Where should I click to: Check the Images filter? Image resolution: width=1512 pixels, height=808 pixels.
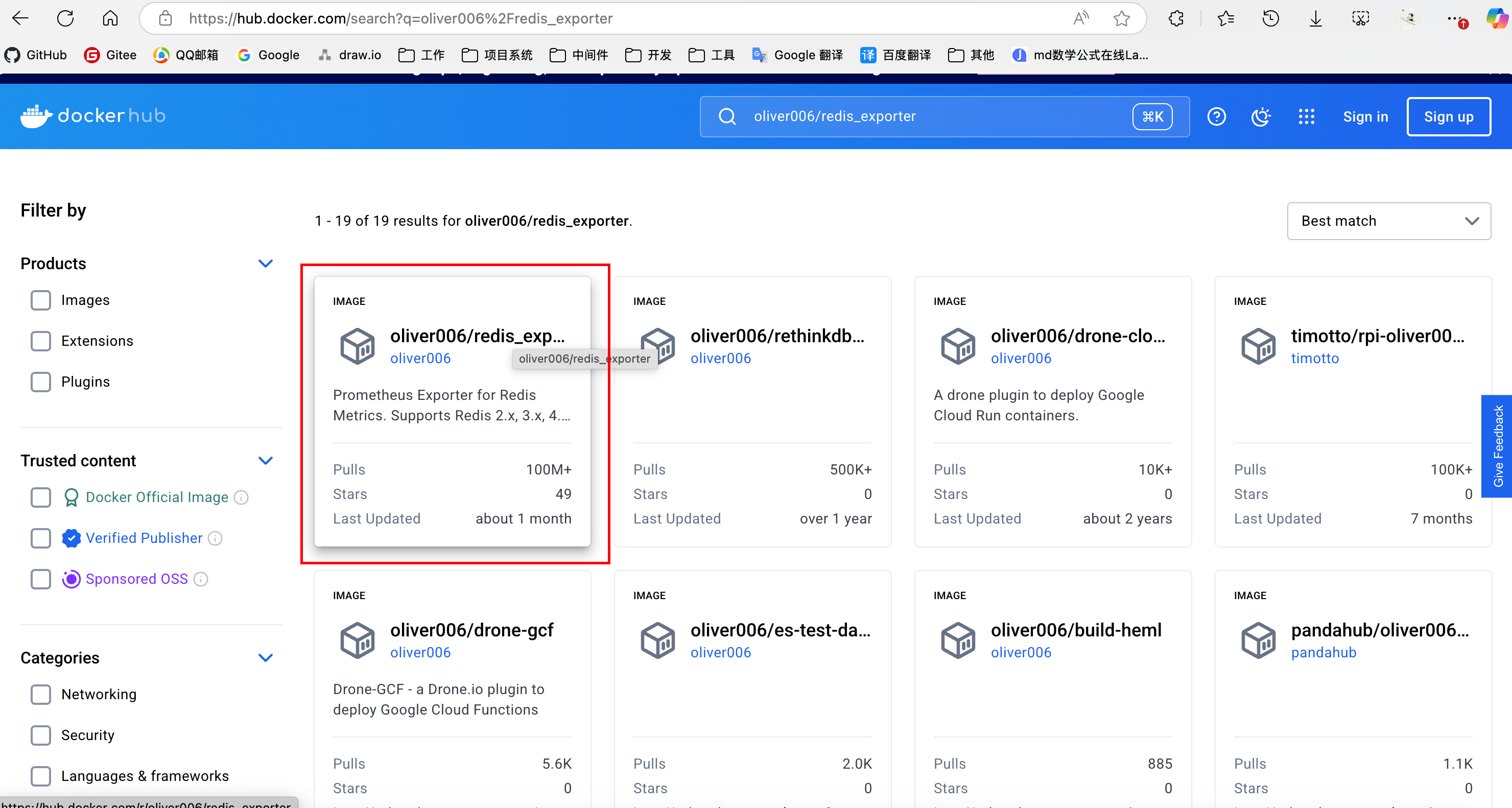coord(40,300)
